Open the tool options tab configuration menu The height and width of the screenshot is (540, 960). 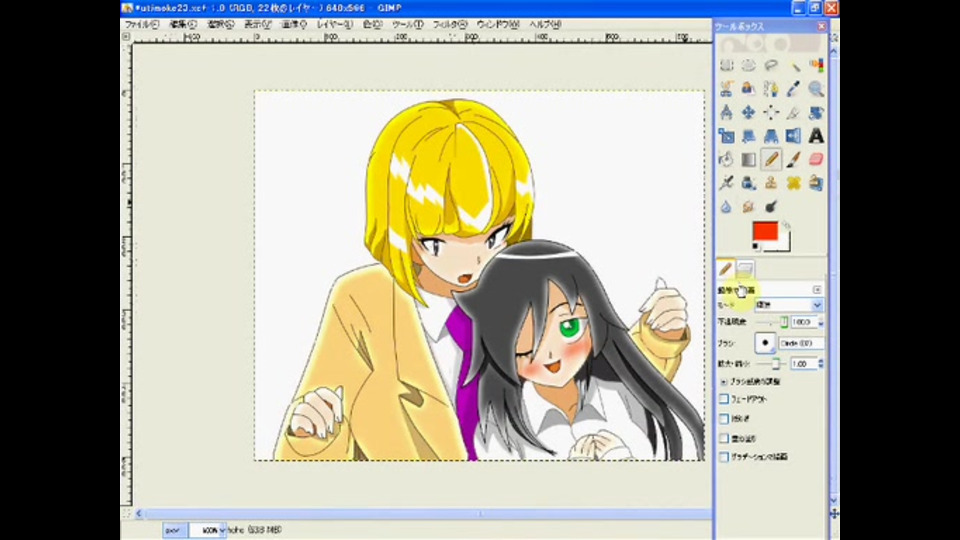click(x=817, y=290)
